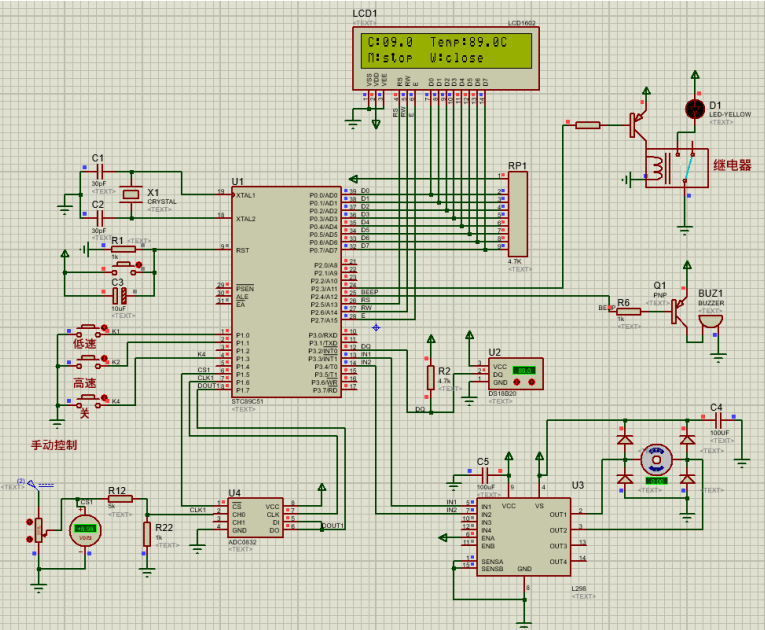Click the LED-YELLOW label text
The image size is (765, 630).
(x=730, y=114)
